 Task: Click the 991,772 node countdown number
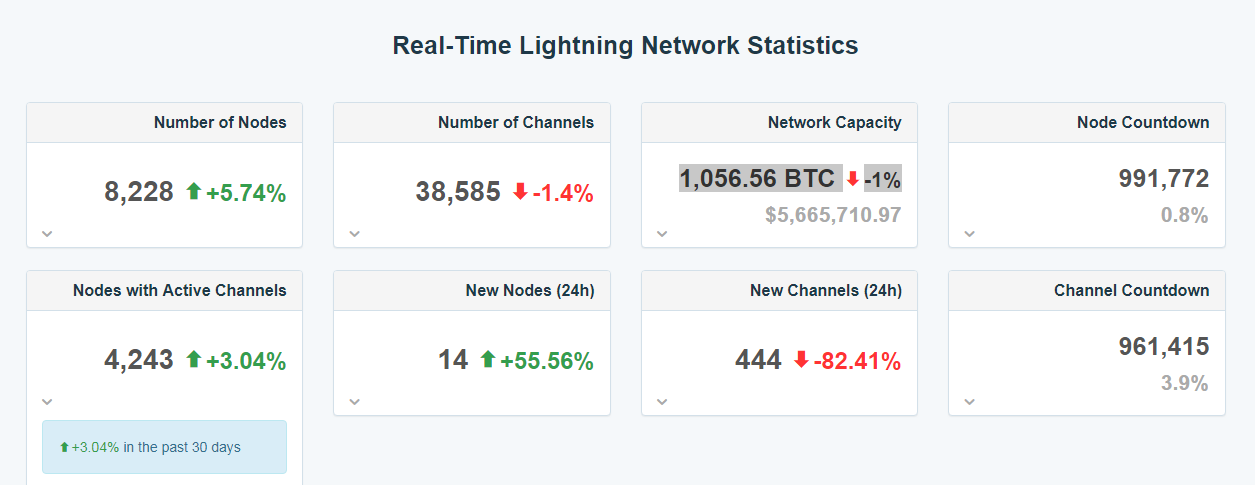tap(1163, 179)
